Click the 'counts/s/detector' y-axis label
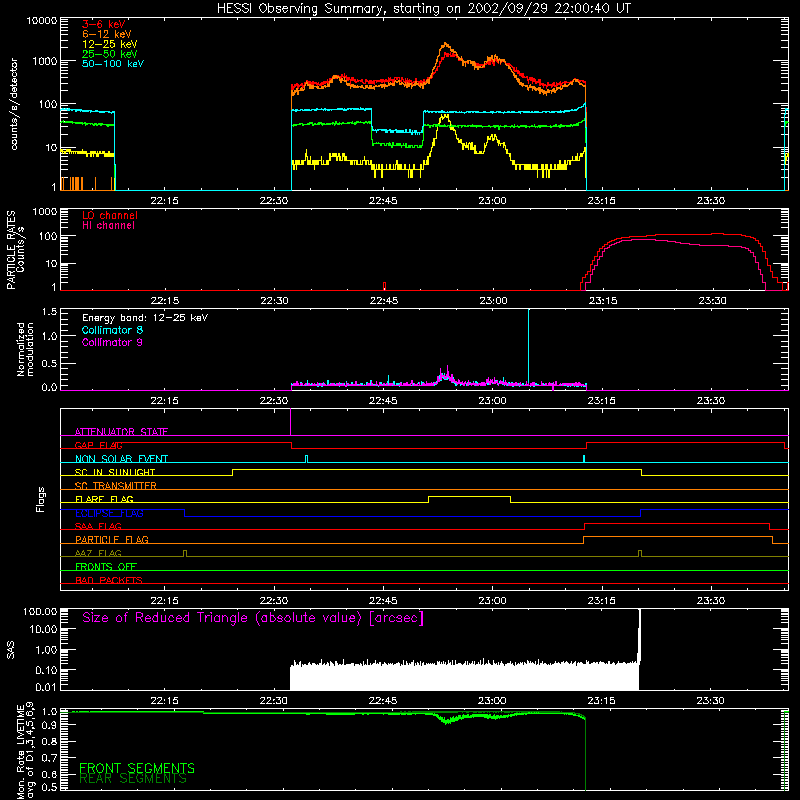The height and width of the screenshot is (800, 800). click(x=14, y=104)
